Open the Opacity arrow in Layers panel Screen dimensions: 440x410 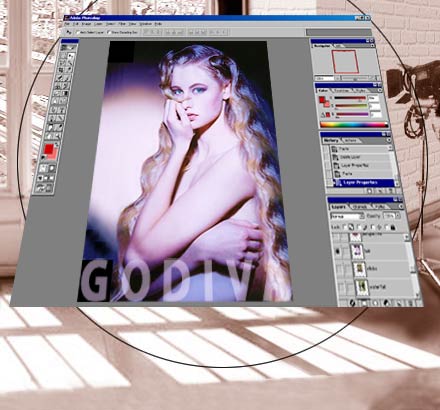pyautogui.click(x=398, y=216)
